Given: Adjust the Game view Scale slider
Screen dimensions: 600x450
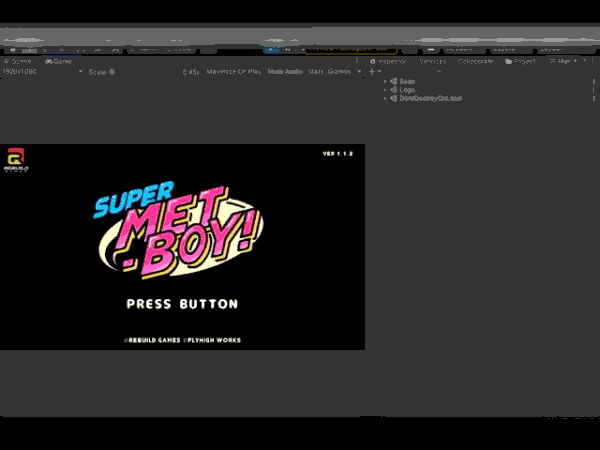Looking at the screenshot, I should (x=112, y=72).
